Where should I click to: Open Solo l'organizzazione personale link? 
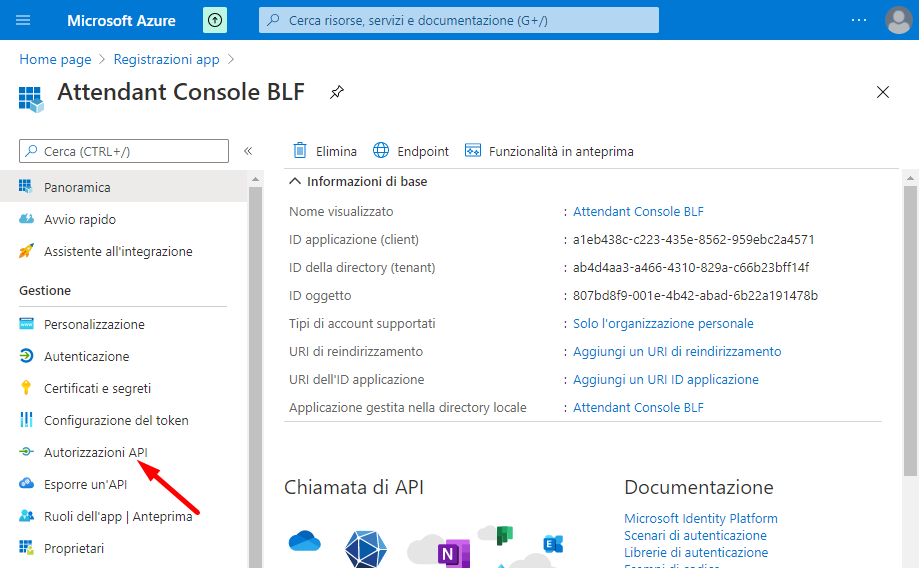point(663,324)
